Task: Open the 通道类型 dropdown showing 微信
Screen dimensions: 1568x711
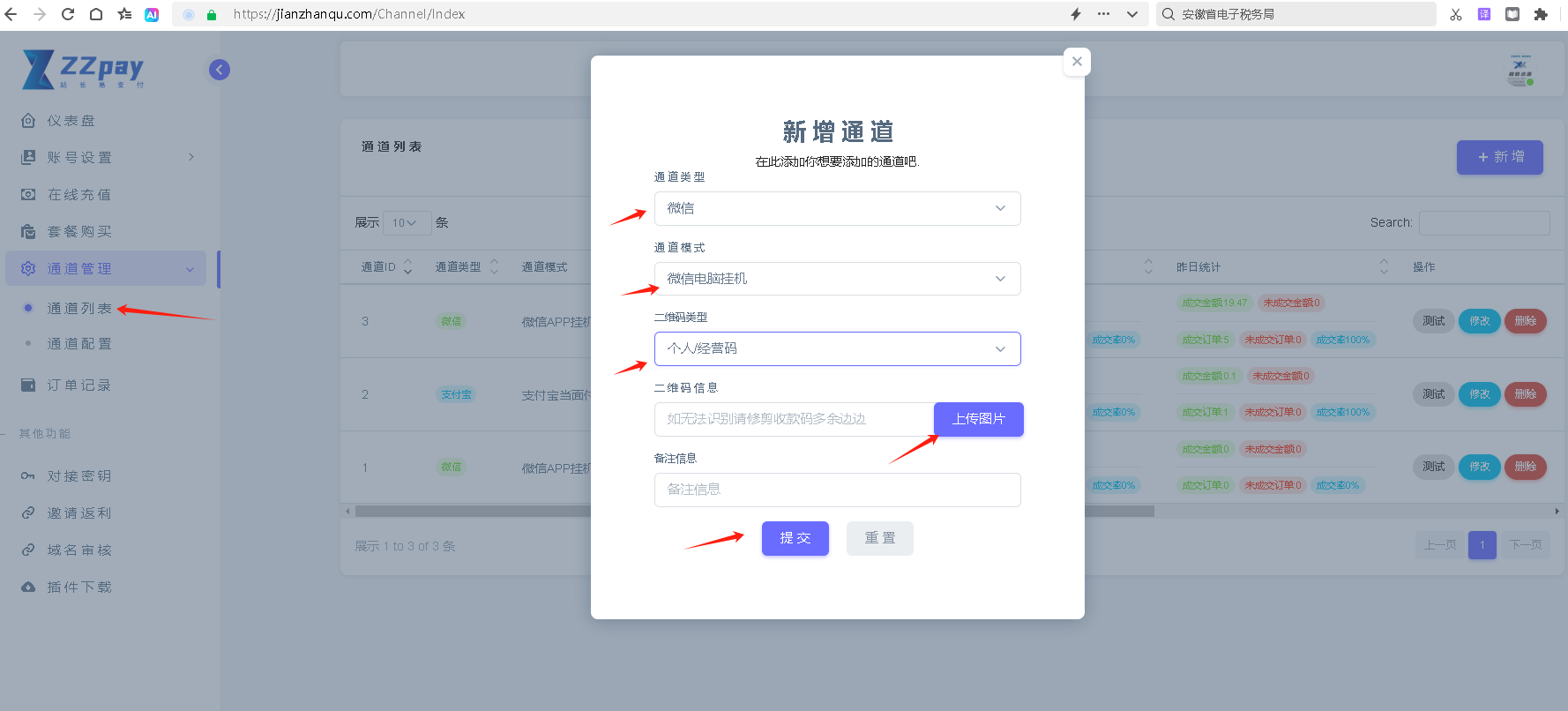Action: click(838, 208)
